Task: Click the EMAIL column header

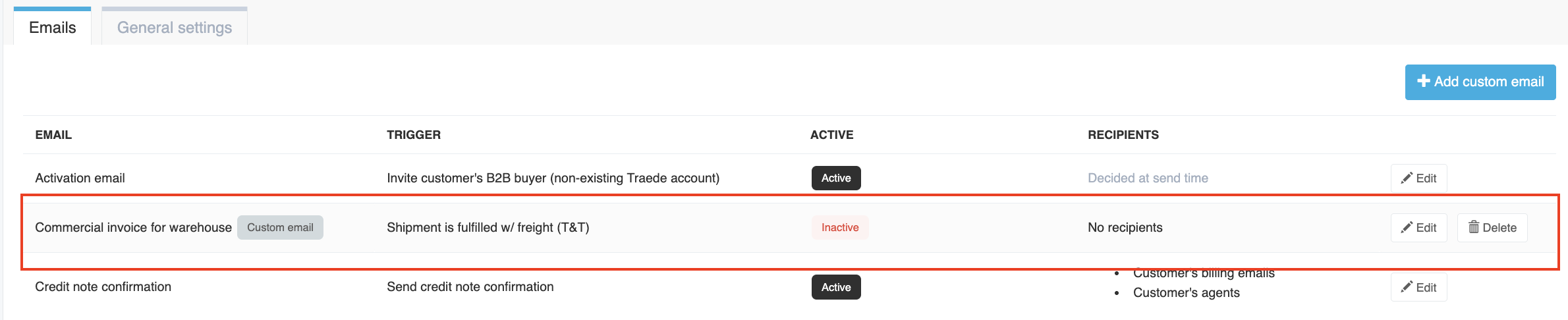Action: [x=53, y=135]
